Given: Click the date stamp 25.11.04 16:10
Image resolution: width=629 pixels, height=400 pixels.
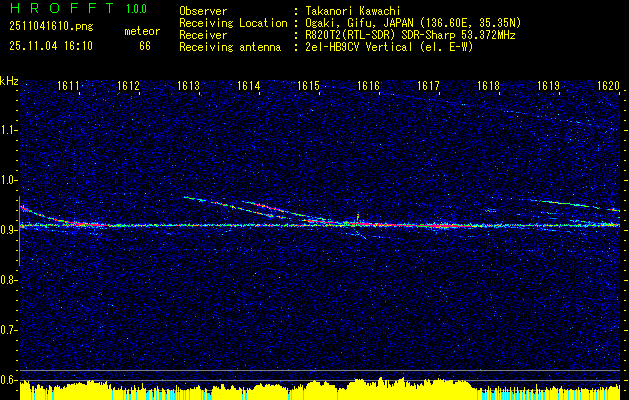Looking at the screenshot, I should (x=51, y=46).
